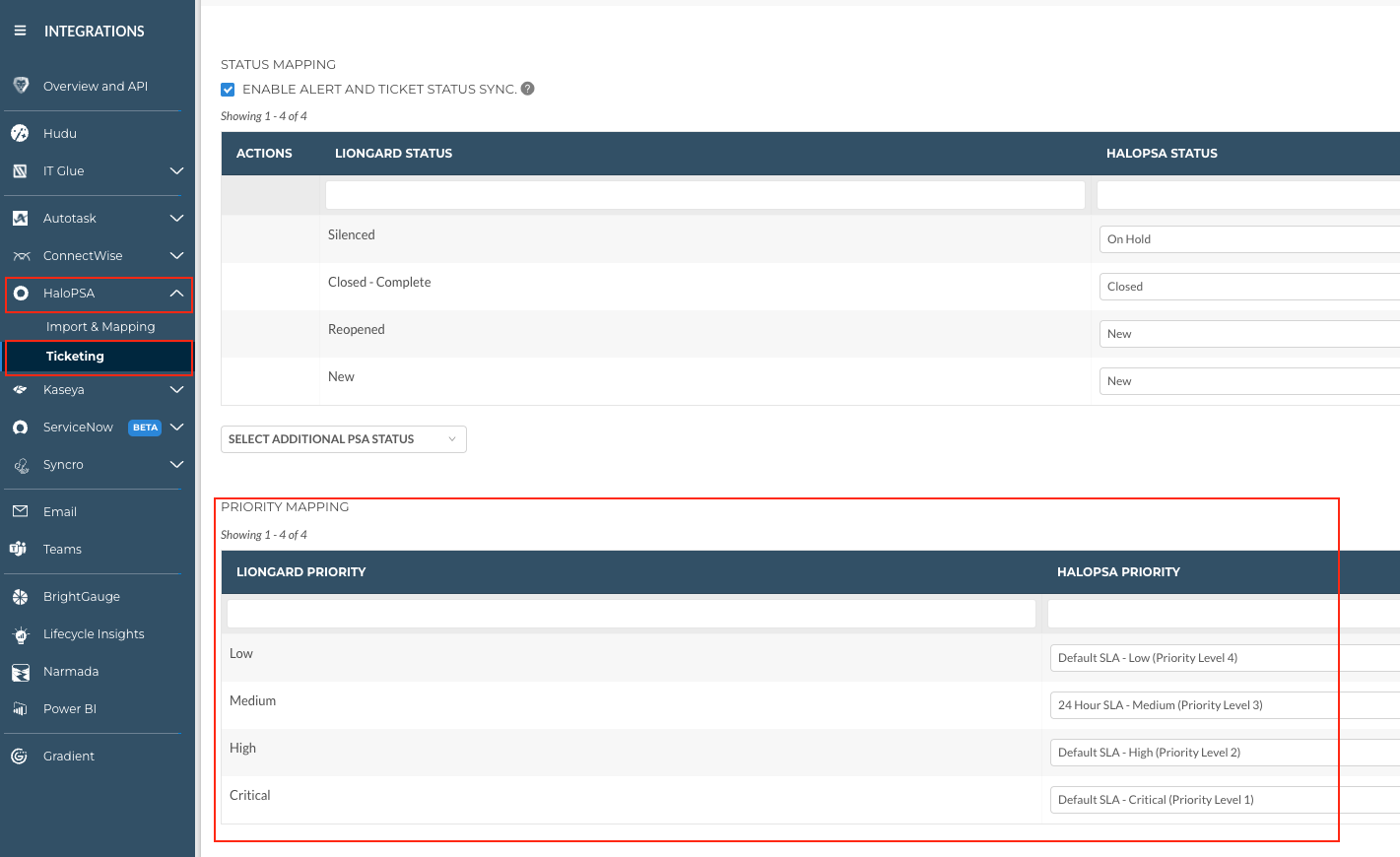
Task: Click the HaloPSA ring icon
Action: (21, 293)
